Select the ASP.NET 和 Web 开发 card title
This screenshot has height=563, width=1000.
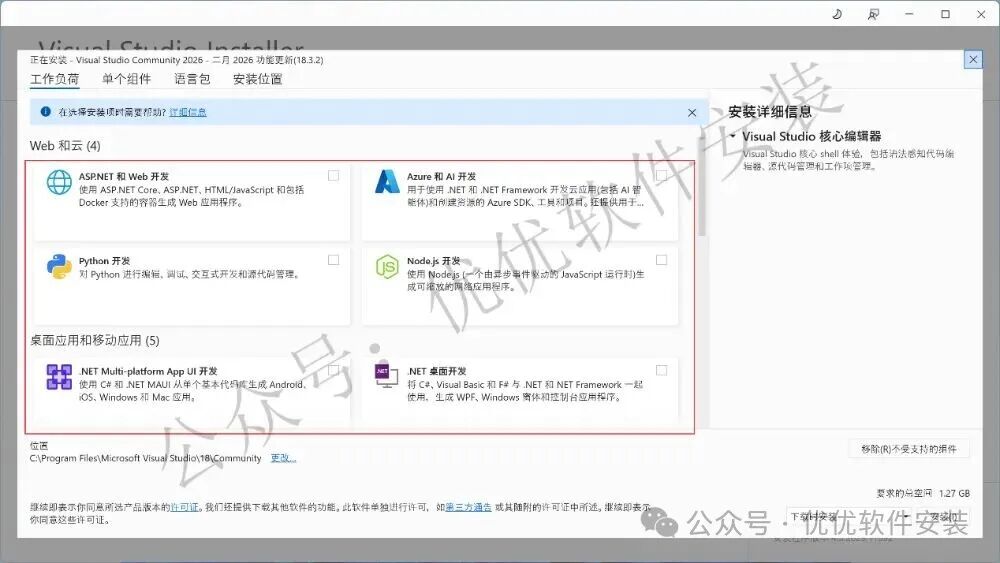[124, 177]
